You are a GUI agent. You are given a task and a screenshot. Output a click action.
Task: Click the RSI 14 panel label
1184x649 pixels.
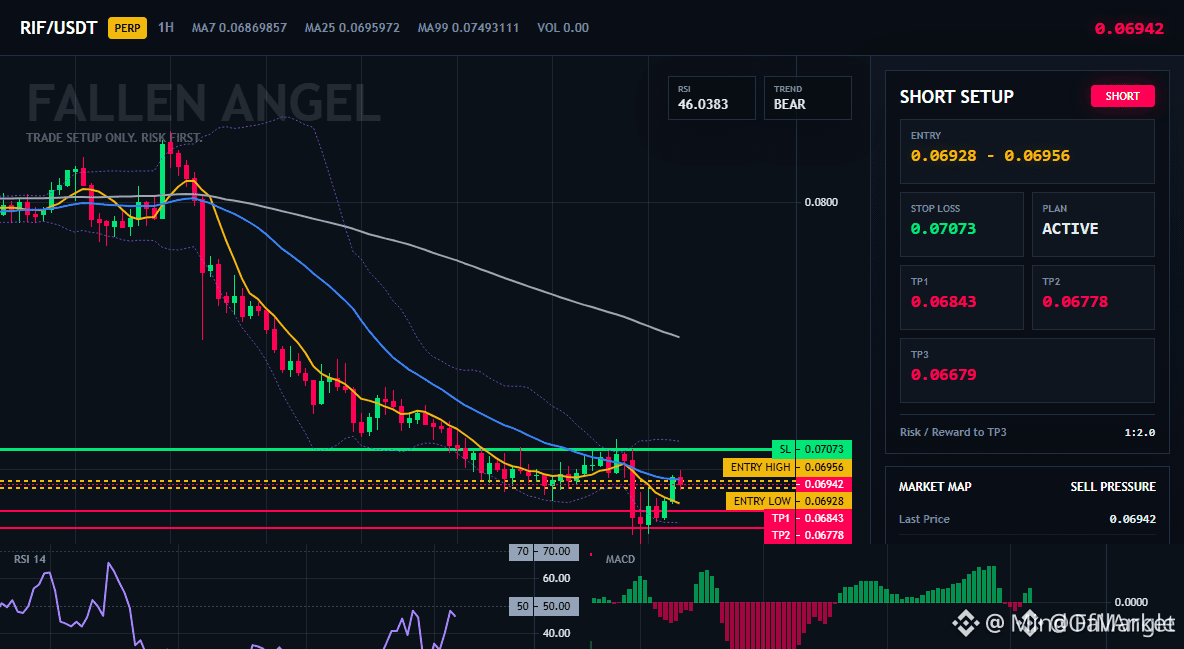click(29, 559)
